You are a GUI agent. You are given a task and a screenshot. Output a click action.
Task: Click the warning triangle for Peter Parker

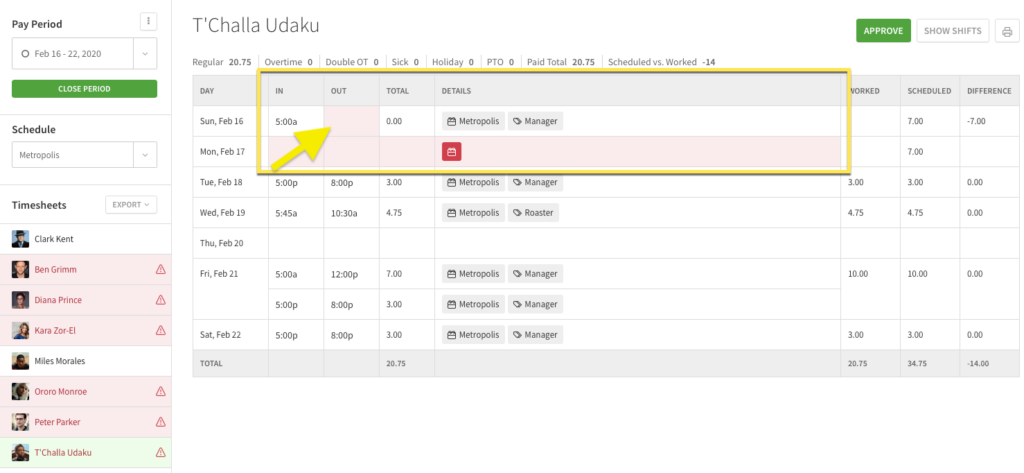tap(160, 422)
